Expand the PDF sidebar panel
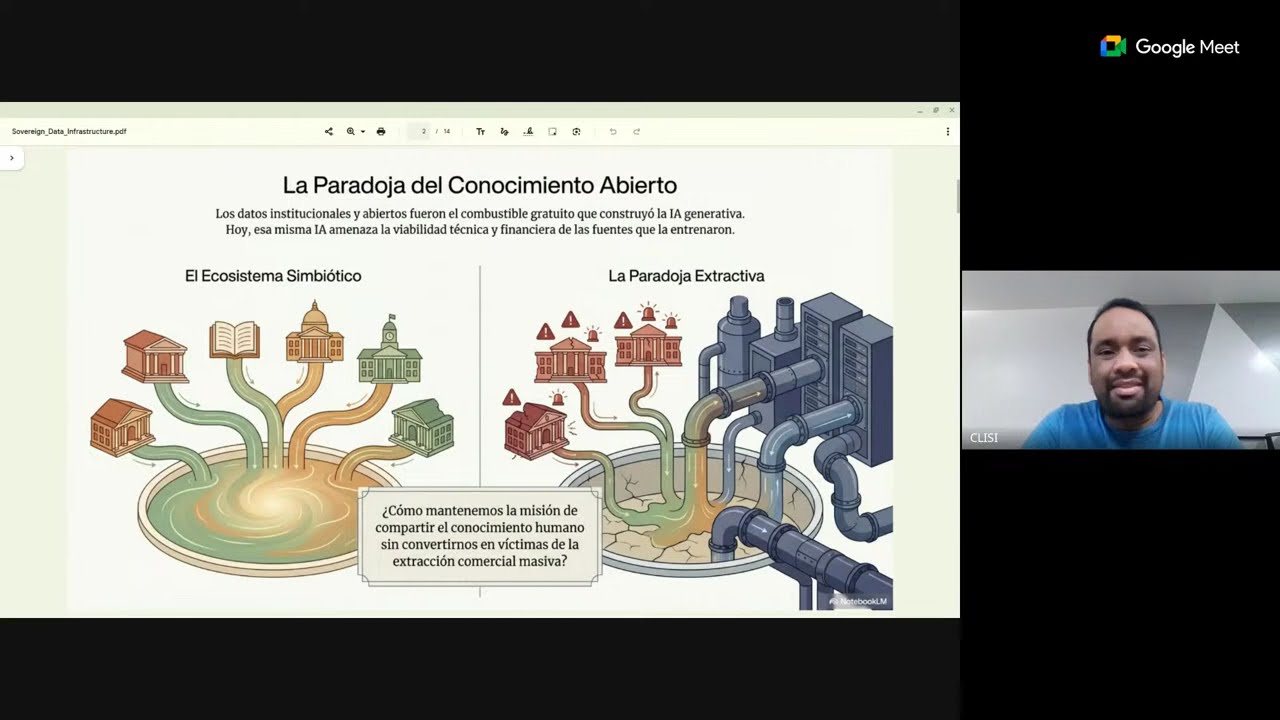The image size is (1280, 720). coord(12,158)
